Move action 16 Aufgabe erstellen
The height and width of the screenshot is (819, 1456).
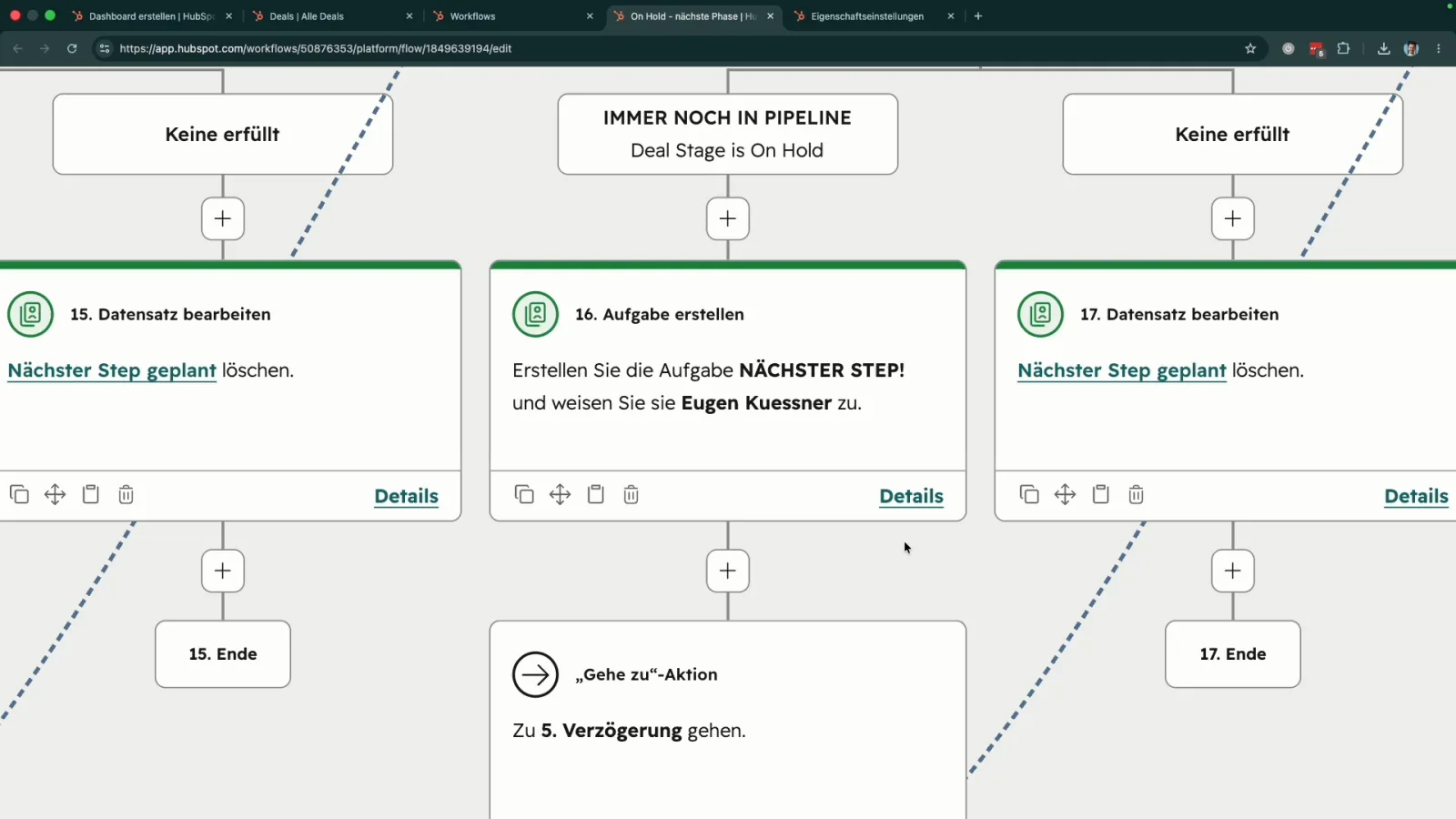pos(560,494)
